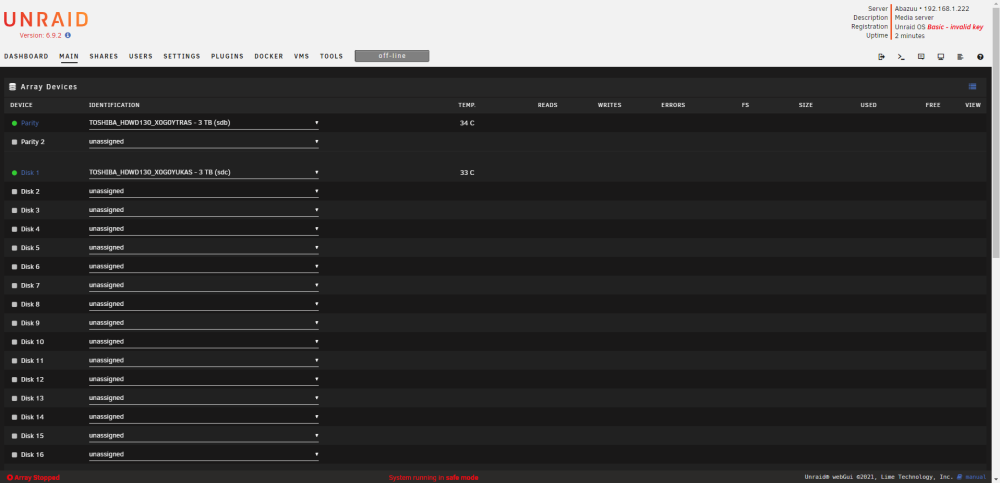Open the Disk 7 device selection dropdown
Screen dimensions: 1000x483
(x=204, y=285)
